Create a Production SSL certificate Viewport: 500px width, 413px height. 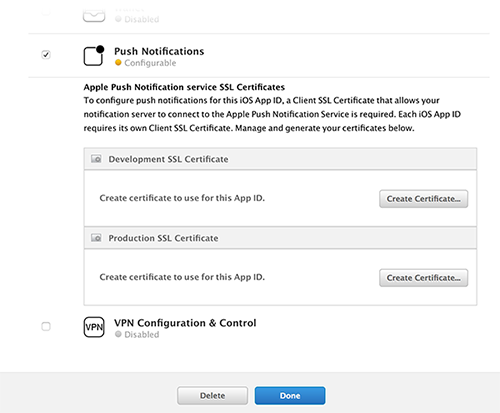423,278
